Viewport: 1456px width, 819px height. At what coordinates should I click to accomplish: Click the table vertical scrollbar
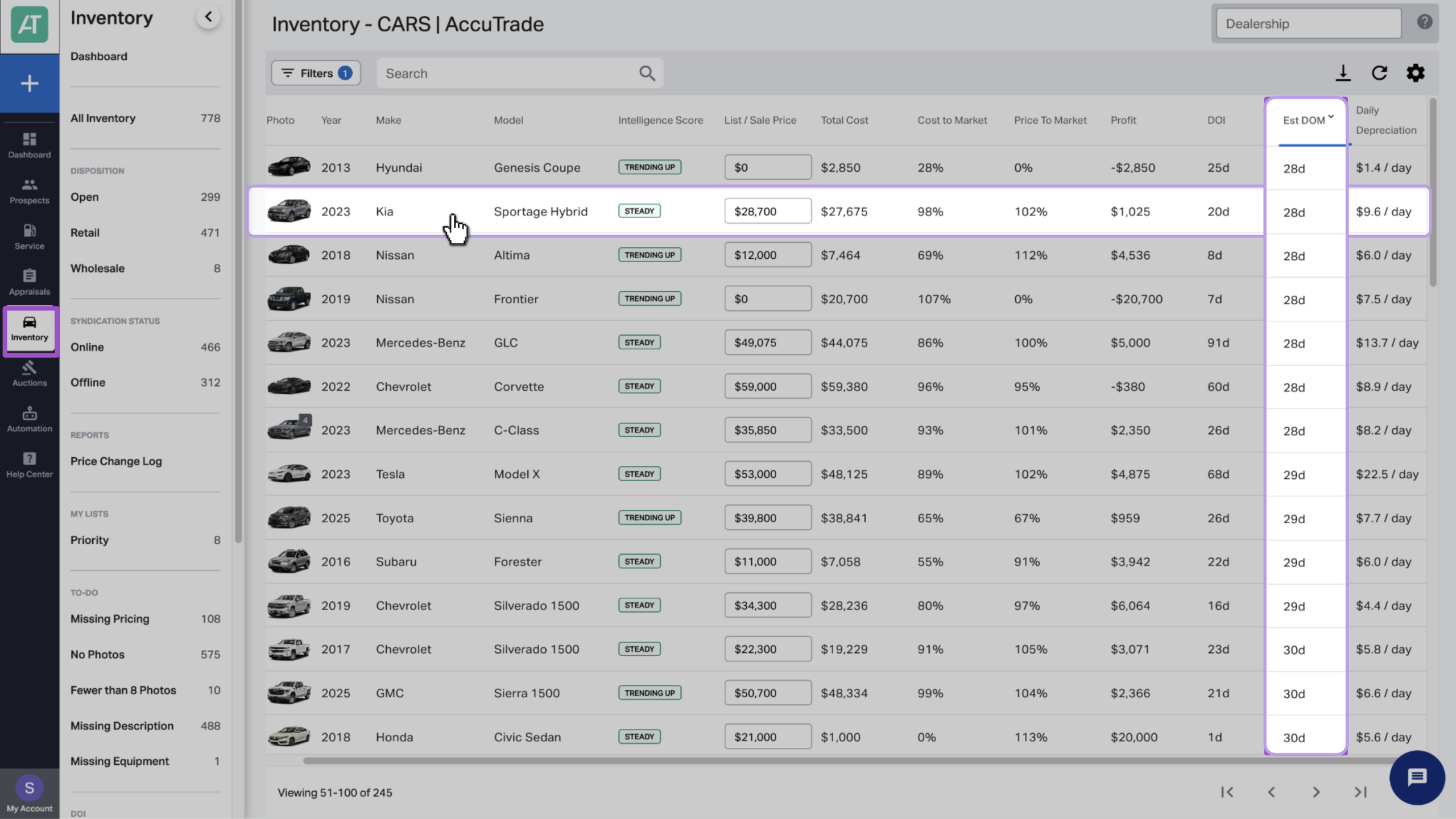(x=1433, y=193)
